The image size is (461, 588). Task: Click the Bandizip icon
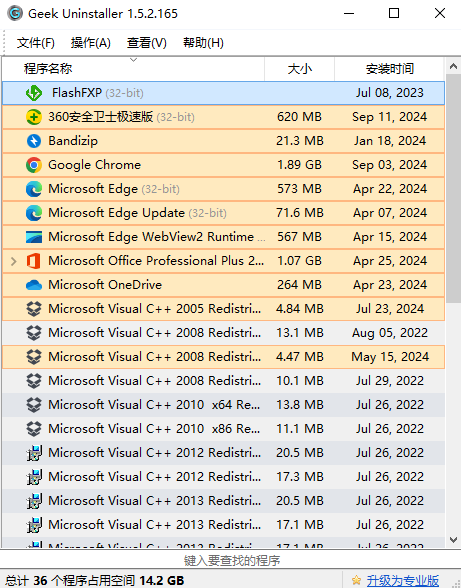click(34, 141)
